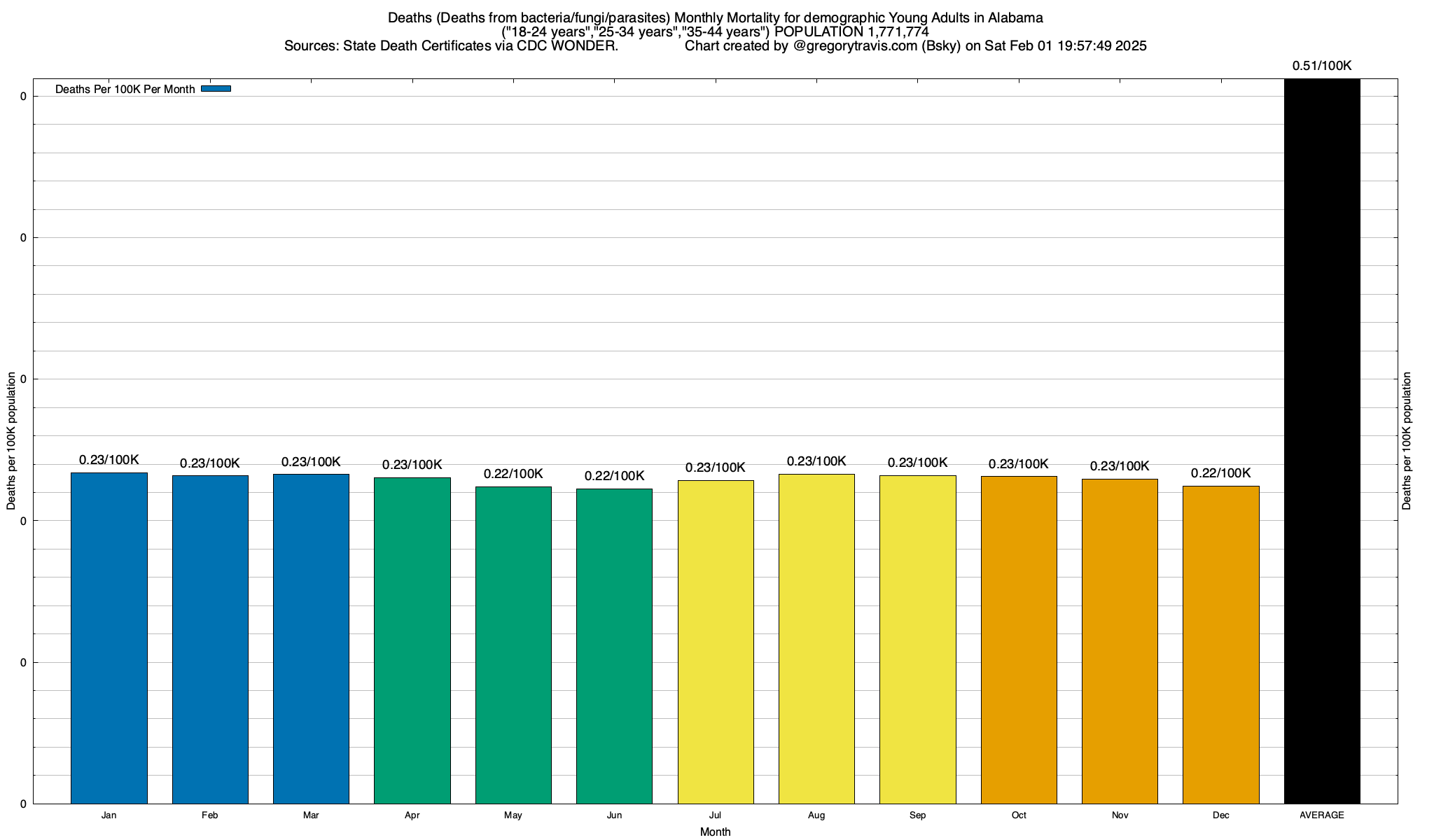Click the Jul axis label
Screen dimensions: 1434x840
[715, 815]
